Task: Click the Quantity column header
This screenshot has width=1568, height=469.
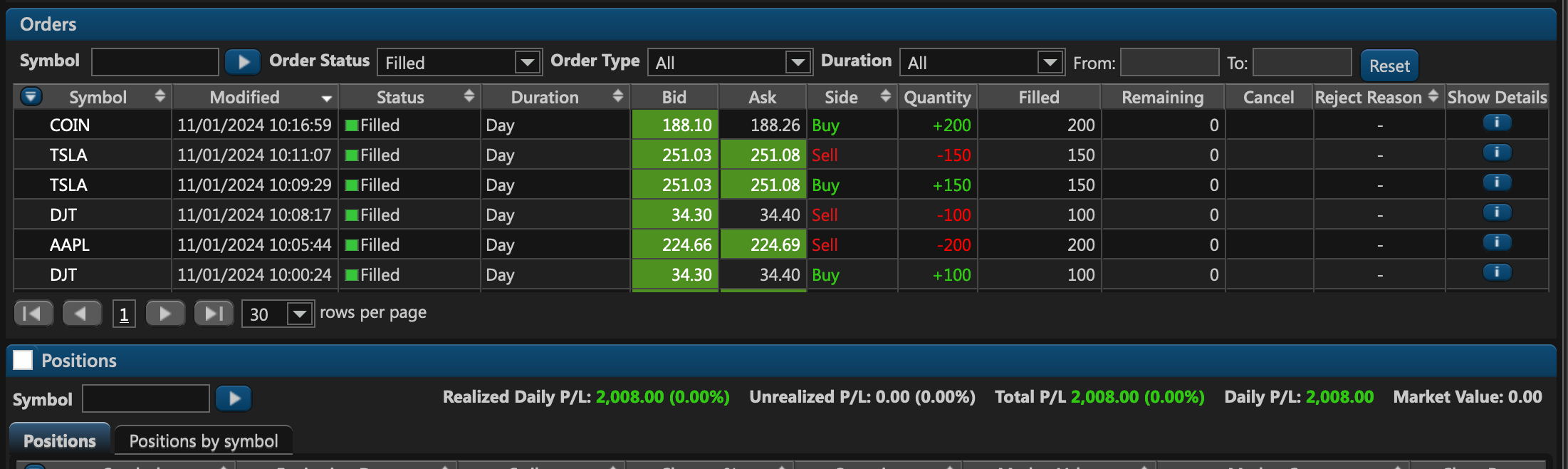Action: point(937,97)
